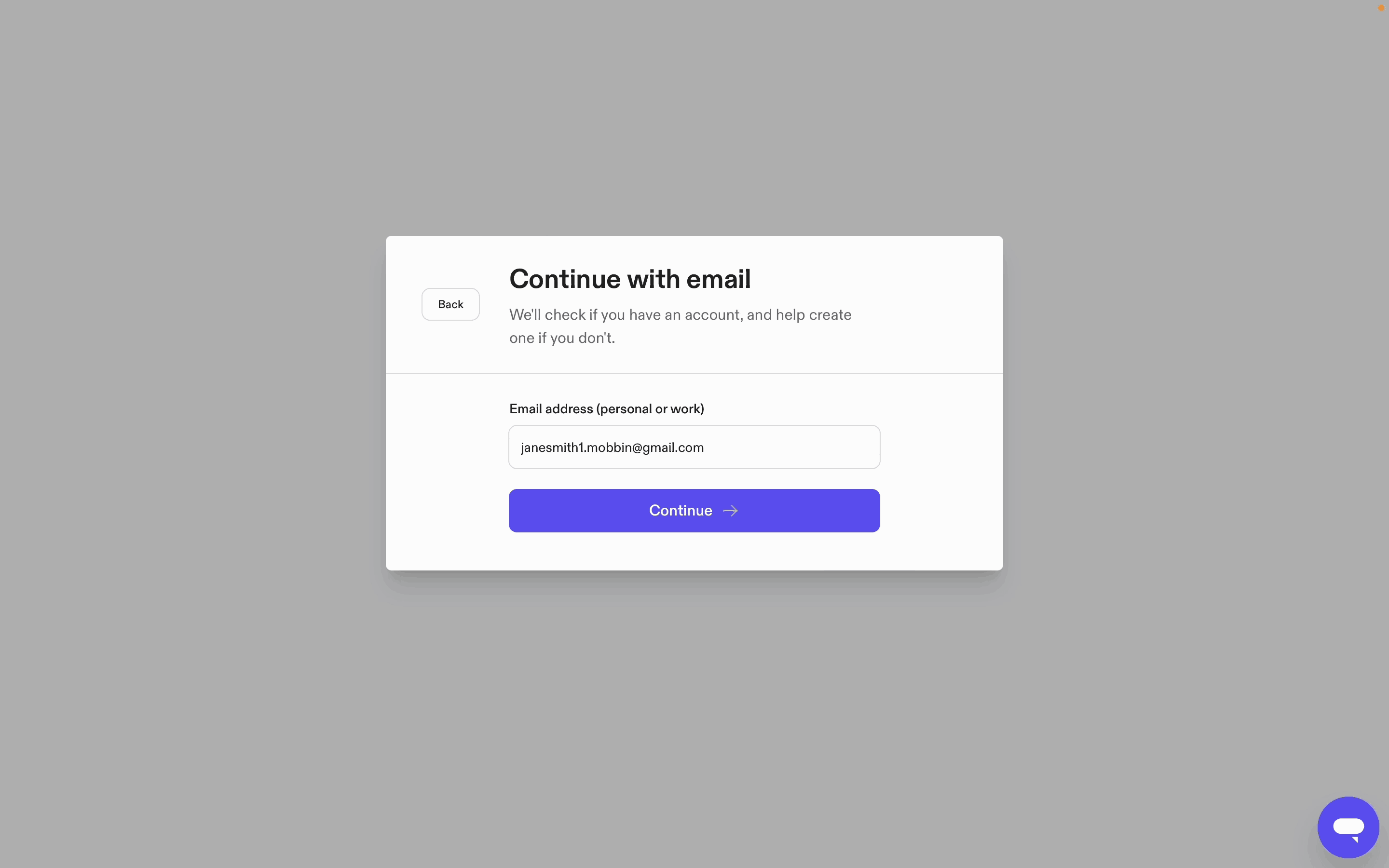Click the orange dot in the top corner
Image resolution: width=1389 pixels, height=868 pixels.
(1381, 7)
